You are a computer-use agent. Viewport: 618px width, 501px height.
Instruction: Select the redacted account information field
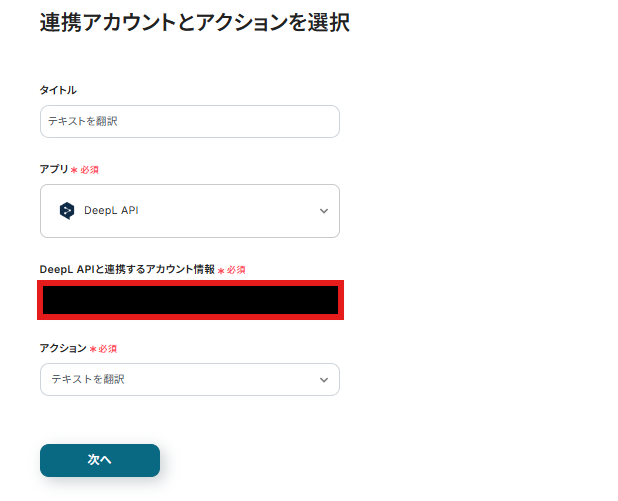coord(190,300)
